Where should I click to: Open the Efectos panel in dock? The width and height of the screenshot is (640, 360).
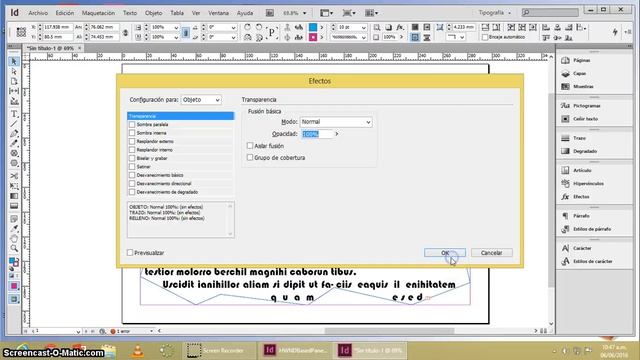pos(580,197)
